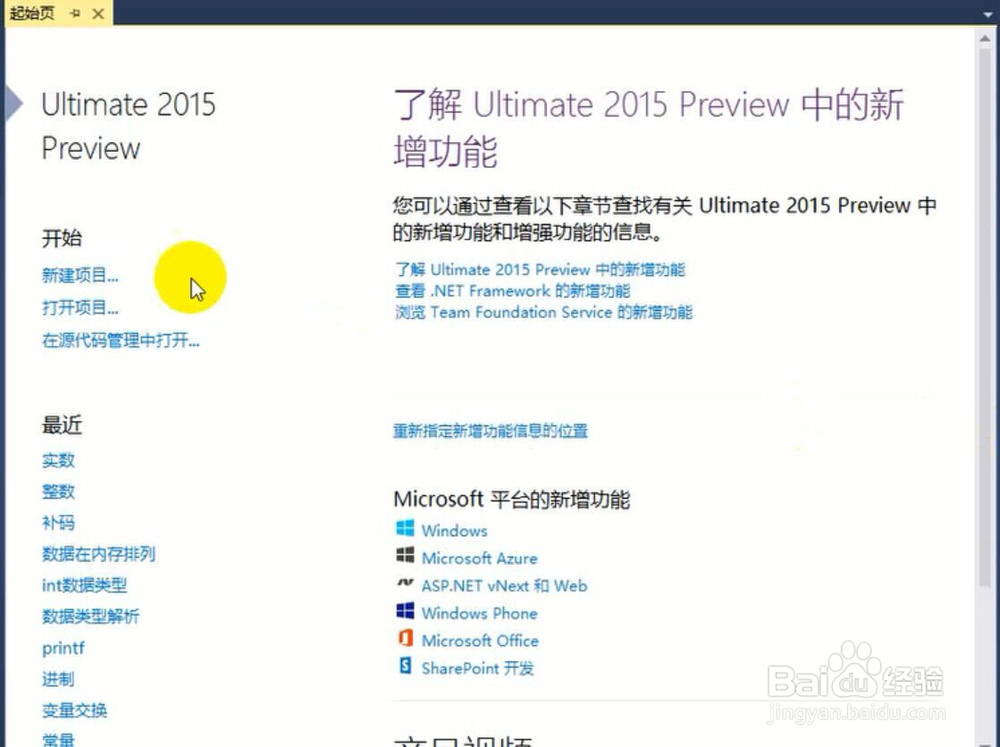Click the vertical scrollbar thumb
Image resolution: width=1000 pixels, height=747 pixels.
coord(985,316)
